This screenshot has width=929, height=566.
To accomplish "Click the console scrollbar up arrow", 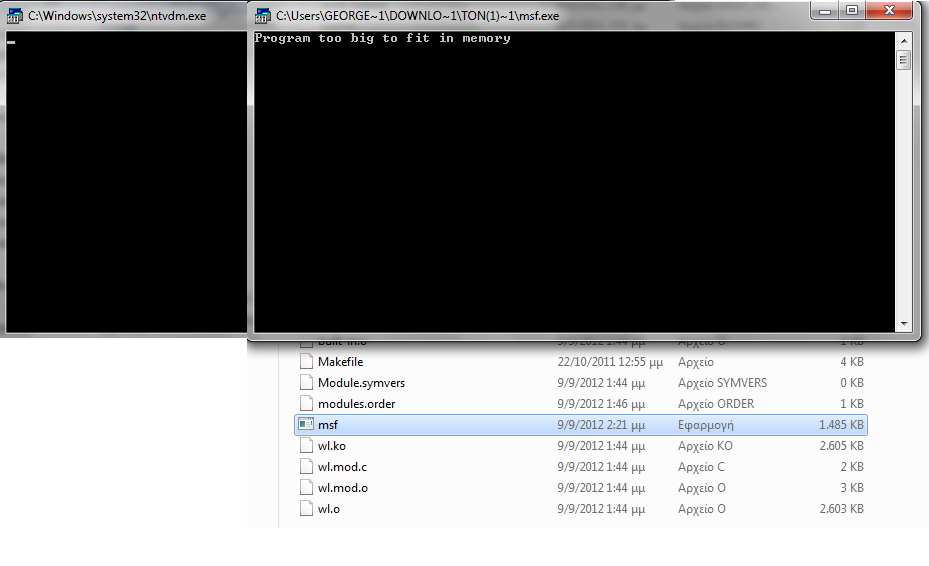I will (904, 41).
